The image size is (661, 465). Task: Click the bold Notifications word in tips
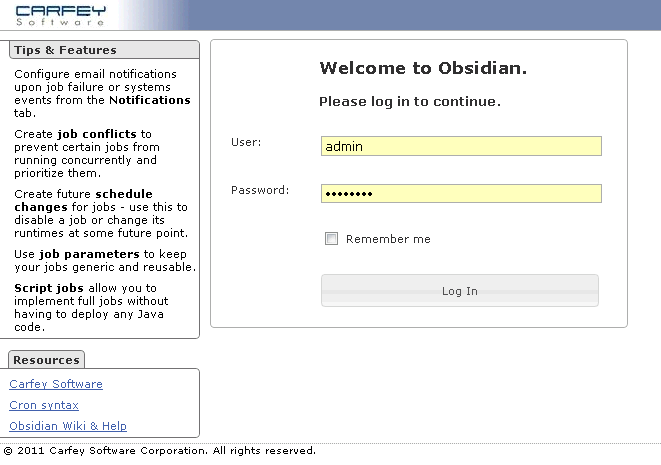(x=149, y=100)
